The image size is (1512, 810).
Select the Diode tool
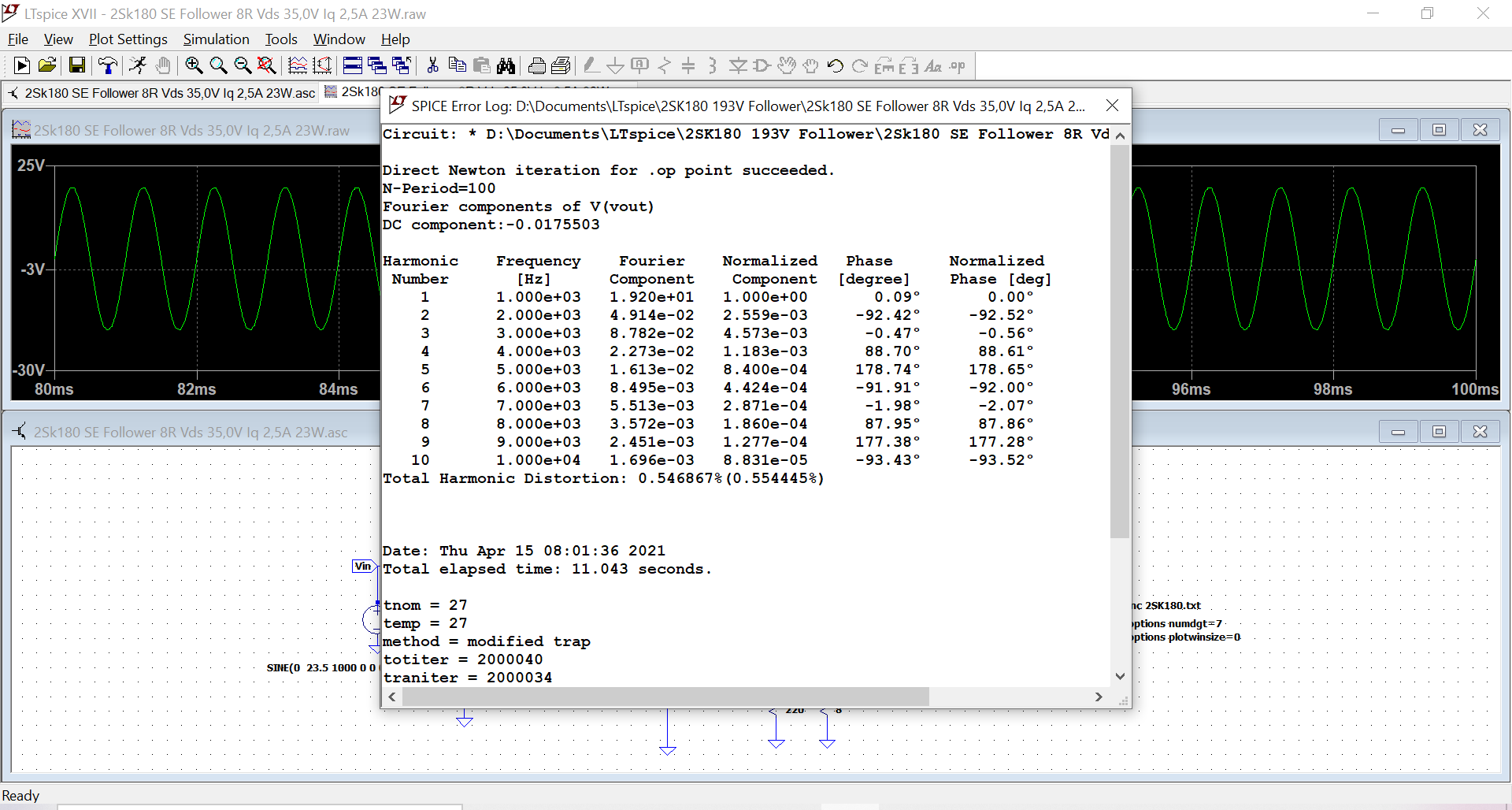click(738, 66)
